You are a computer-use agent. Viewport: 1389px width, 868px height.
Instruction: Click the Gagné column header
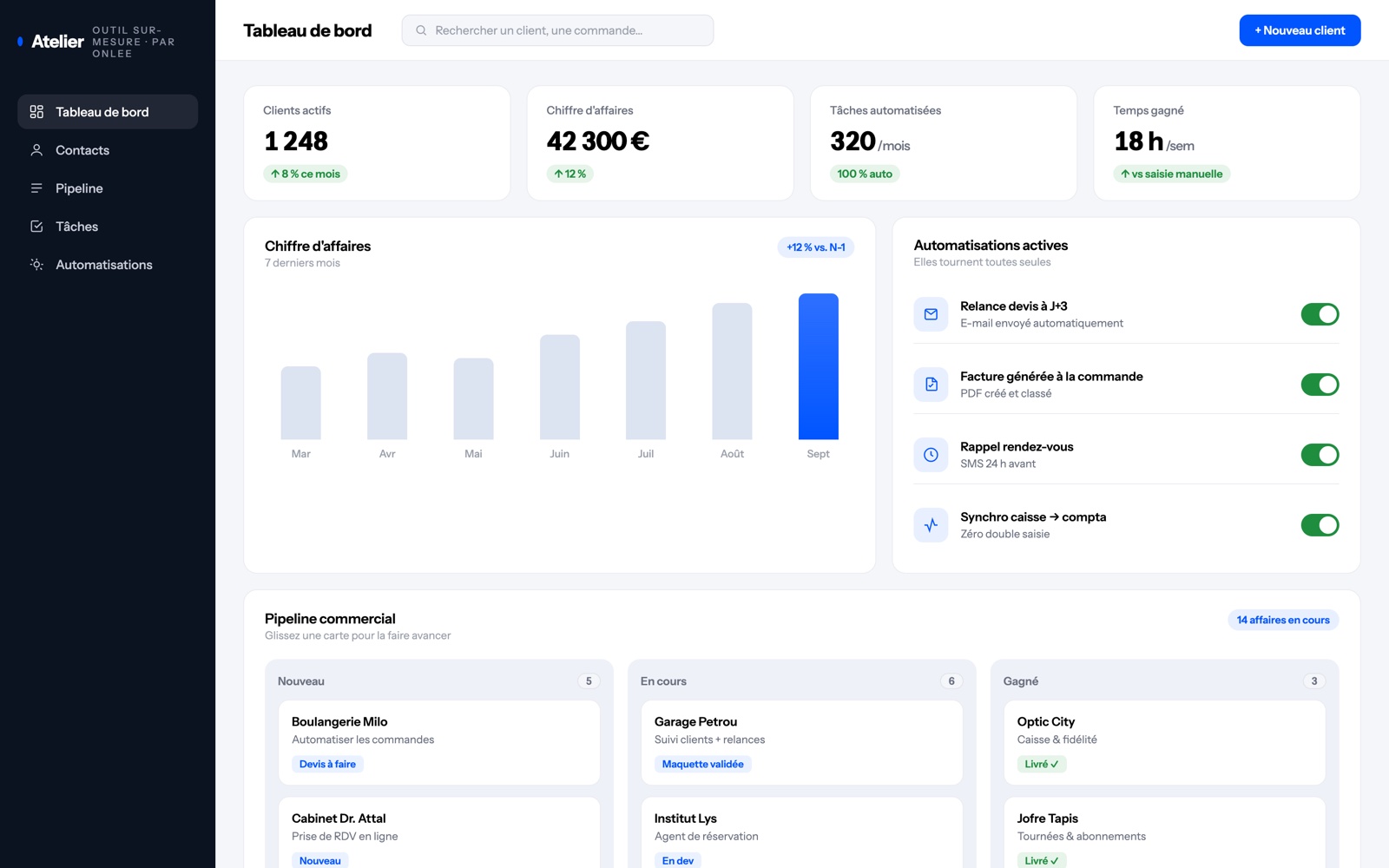click(1021, 681)
